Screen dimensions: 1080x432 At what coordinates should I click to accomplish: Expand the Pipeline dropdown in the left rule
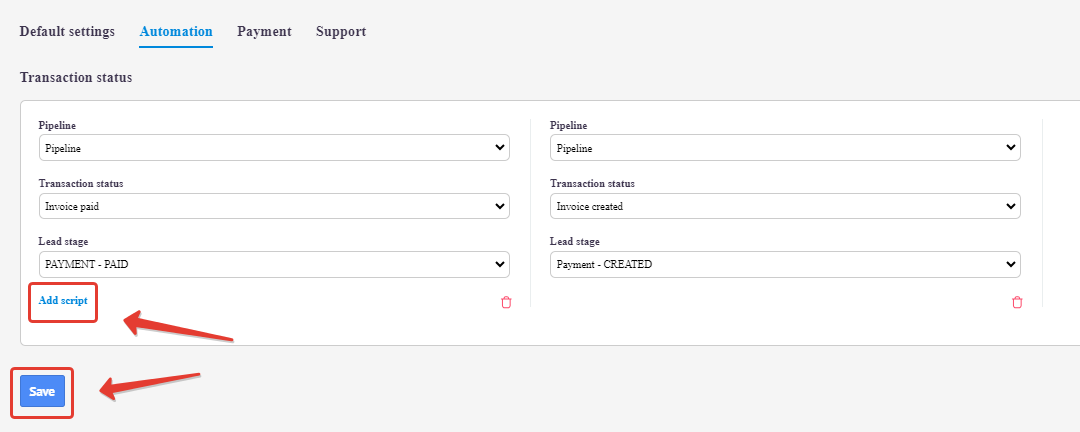tap(274, 148)
